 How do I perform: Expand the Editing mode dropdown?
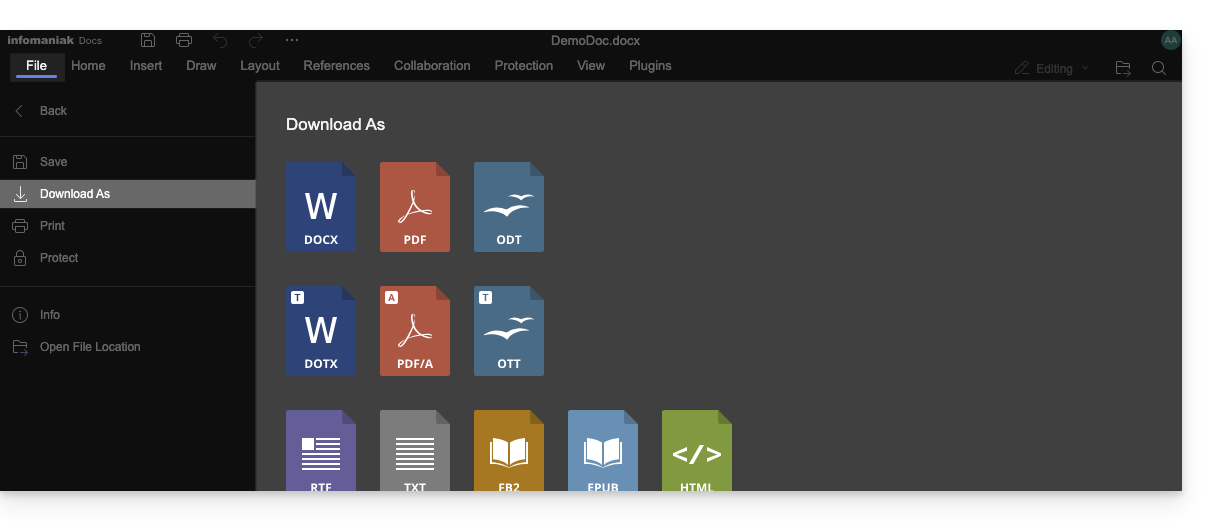click(x=1052, y=68)
